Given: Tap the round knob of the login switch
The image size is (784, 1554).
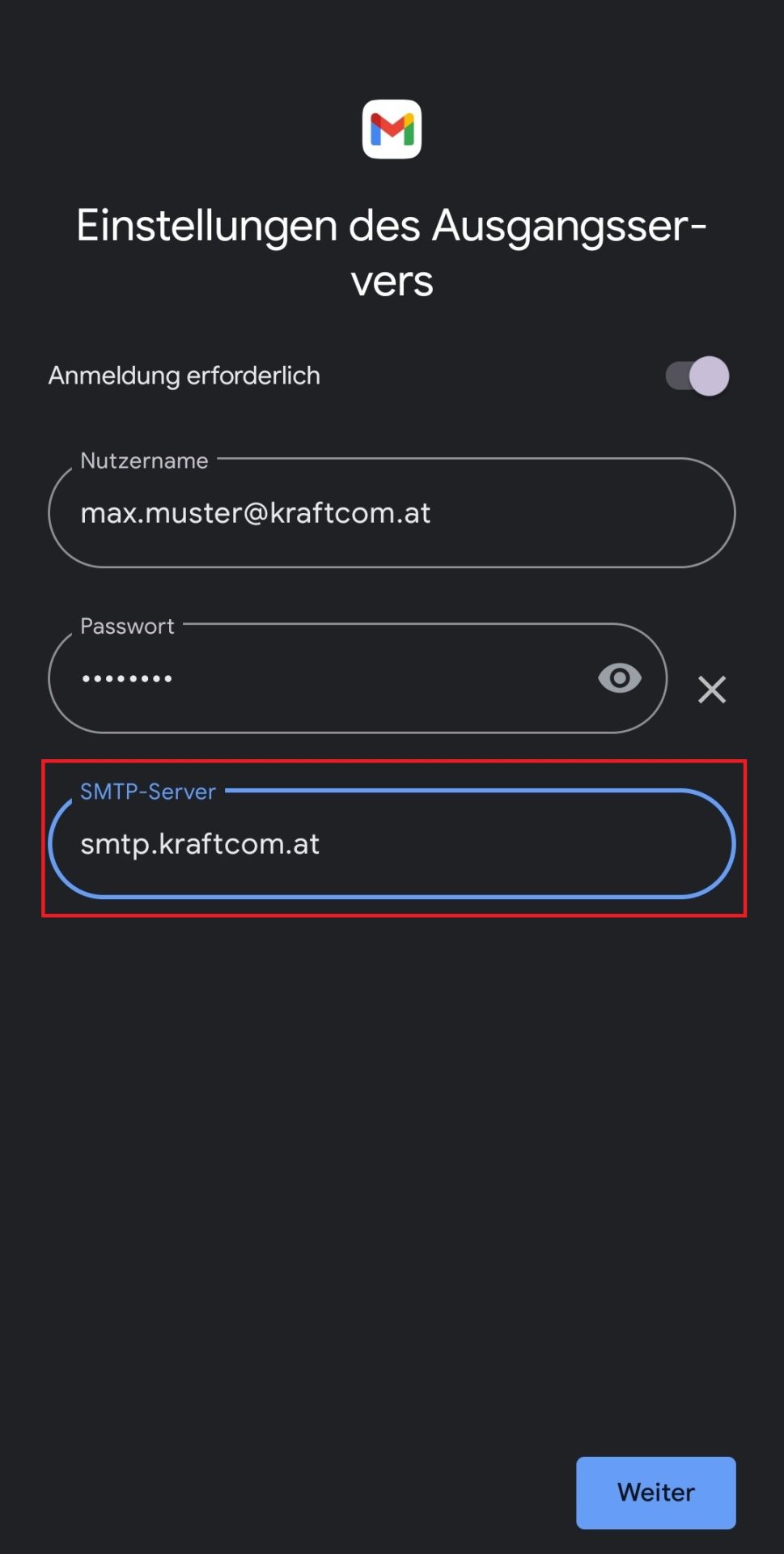Looking at the screenshot, I should [x=710, y=376].
